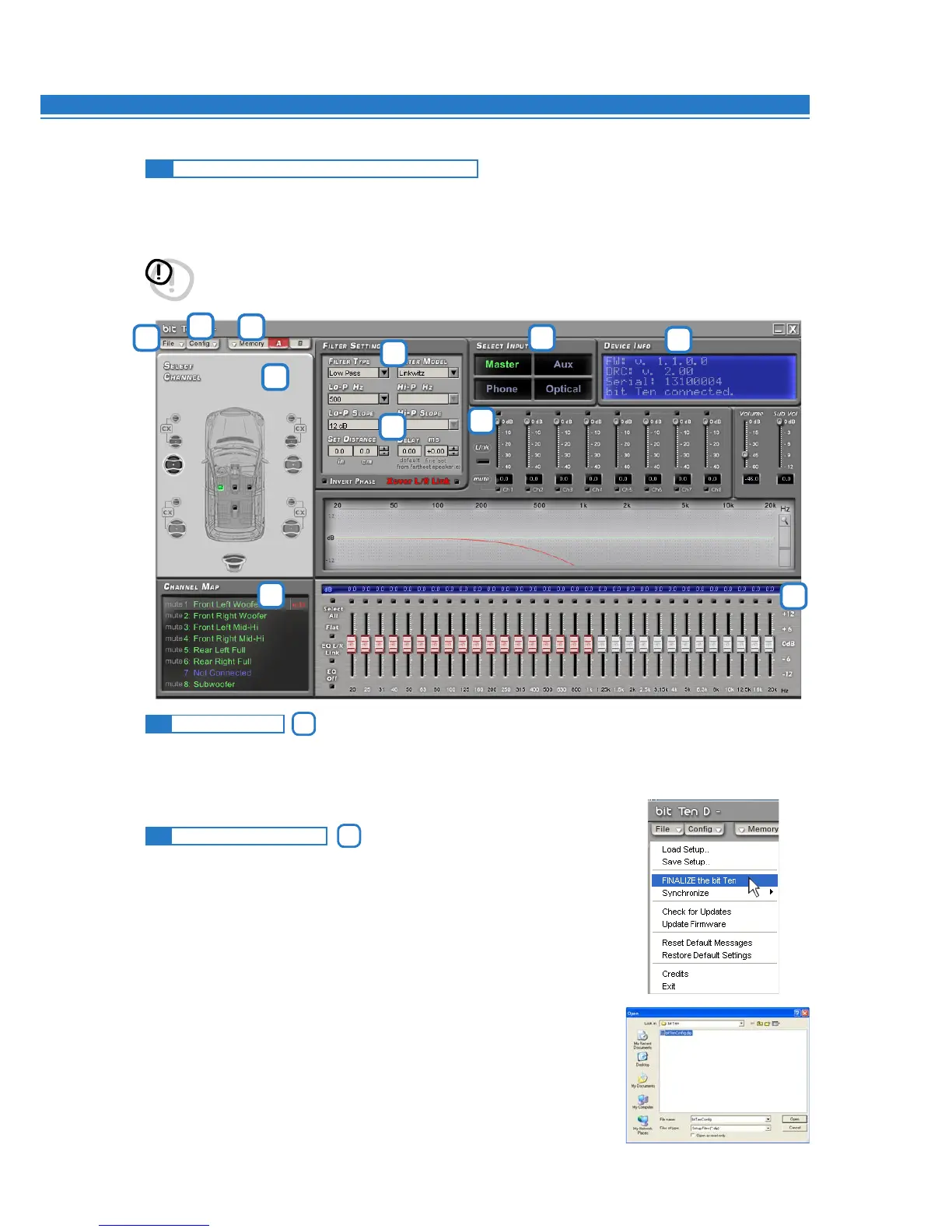The width and height of the screenshot is (952, 1232).
Task: Select Check for Updates in File menu
Action: point(696,912)
